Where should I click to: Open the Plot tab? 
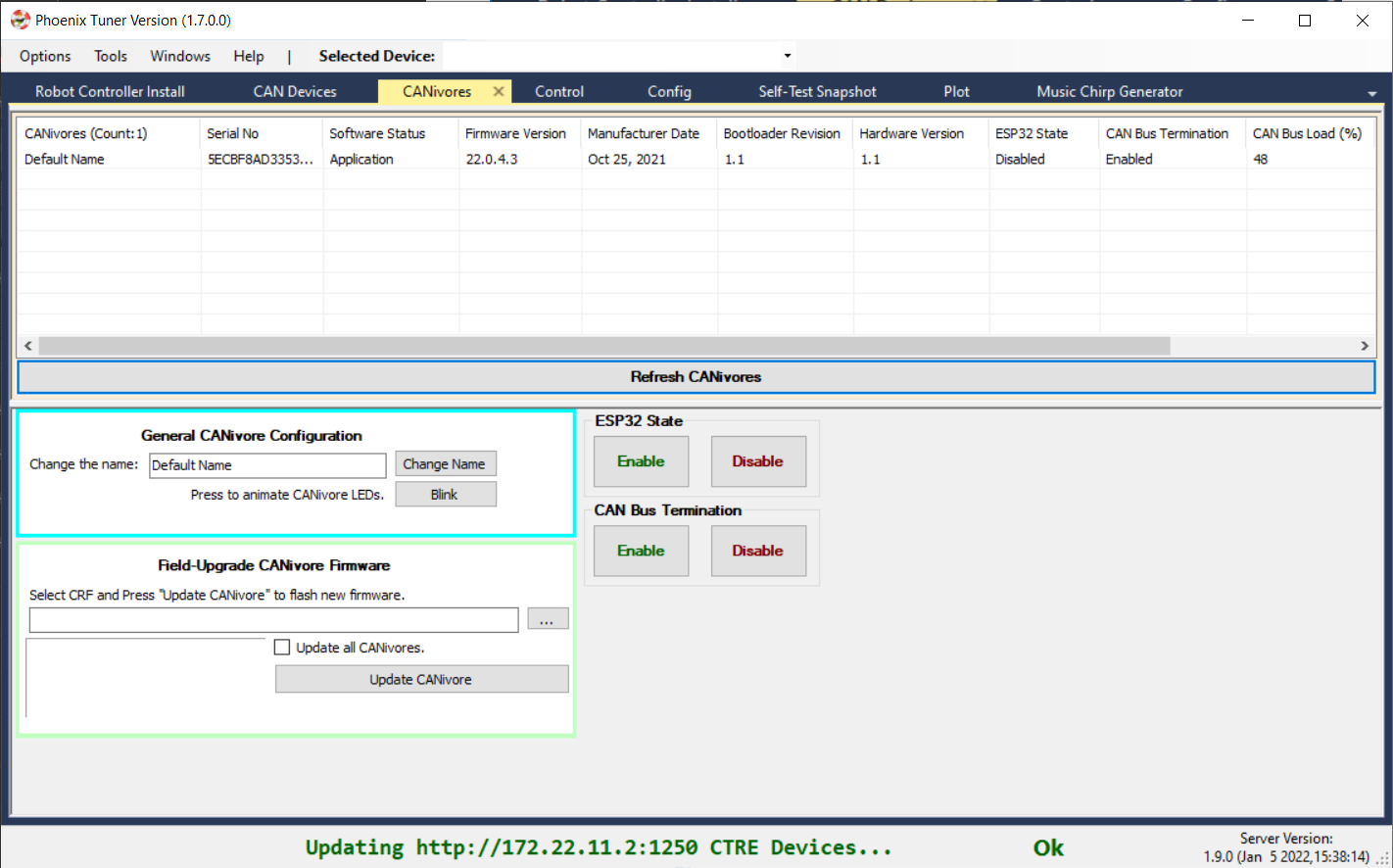pyautogui.click(x=956, y=91)
